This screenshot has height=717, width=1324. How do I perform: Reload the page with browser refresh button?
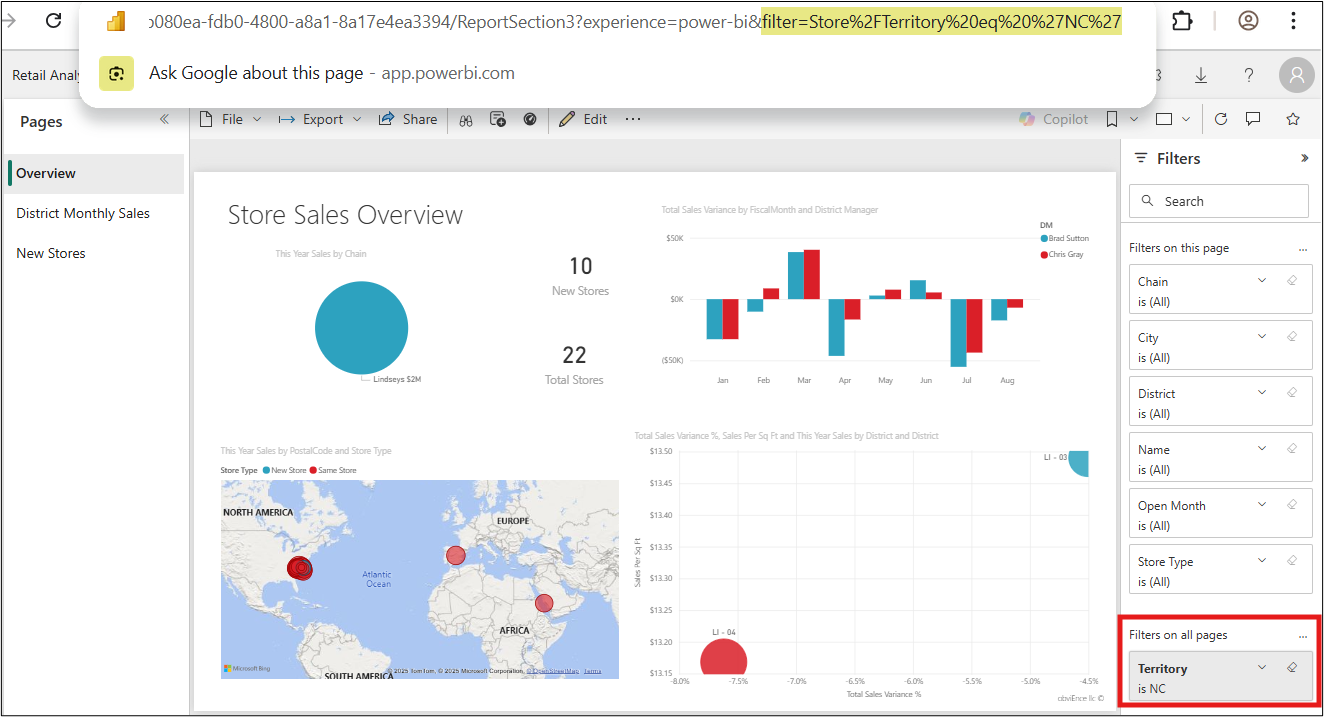point(54,20)
